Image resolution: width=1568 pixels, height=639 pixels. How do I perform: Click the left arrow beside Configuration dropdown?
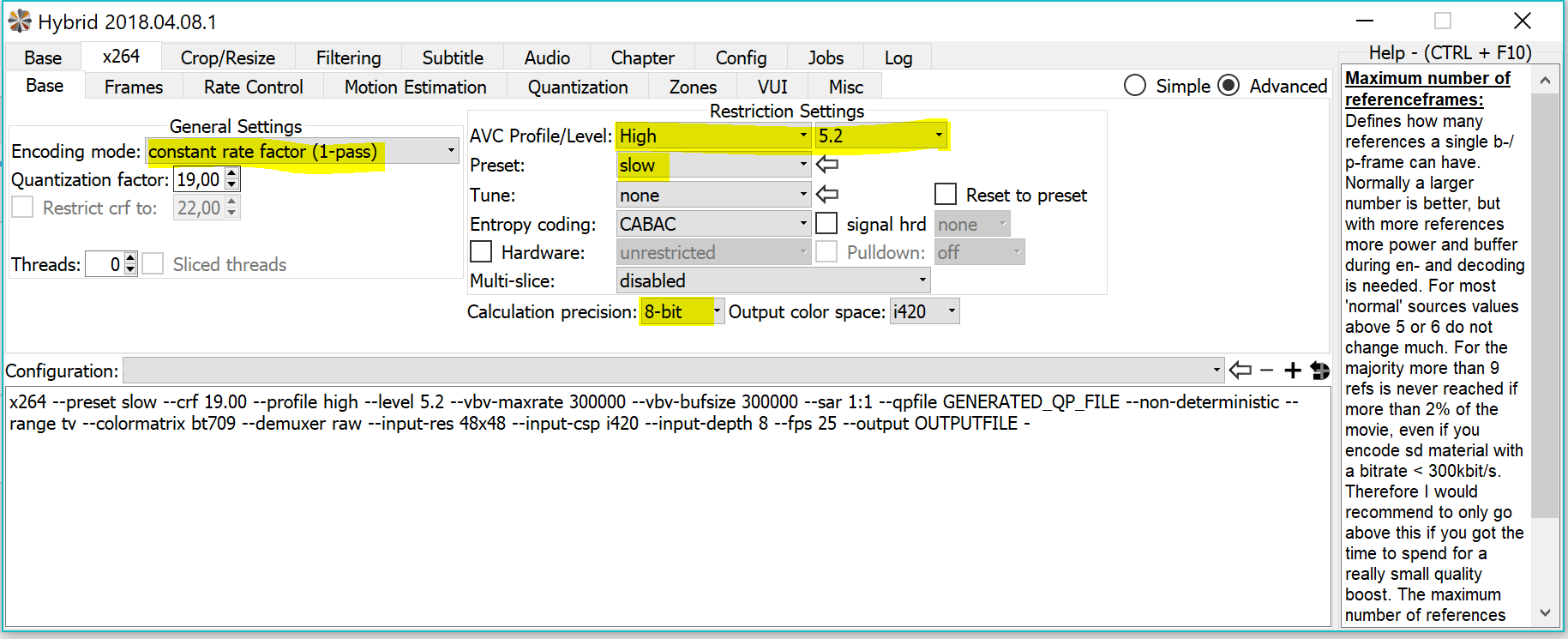click(1241, 371)
